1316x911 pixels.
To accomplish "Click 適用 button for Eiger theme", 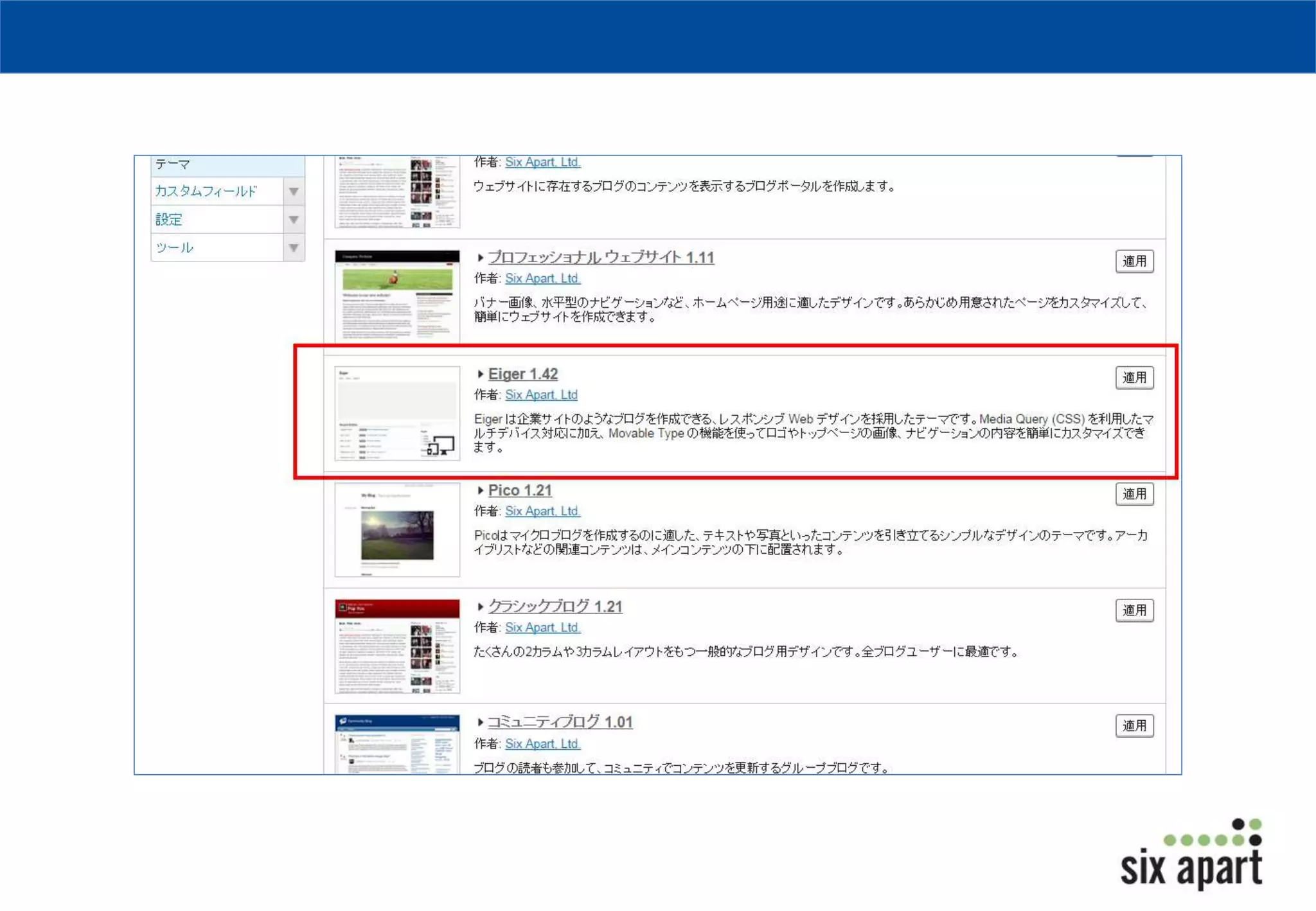I will pyautogui.click(x=1134, y=378).
